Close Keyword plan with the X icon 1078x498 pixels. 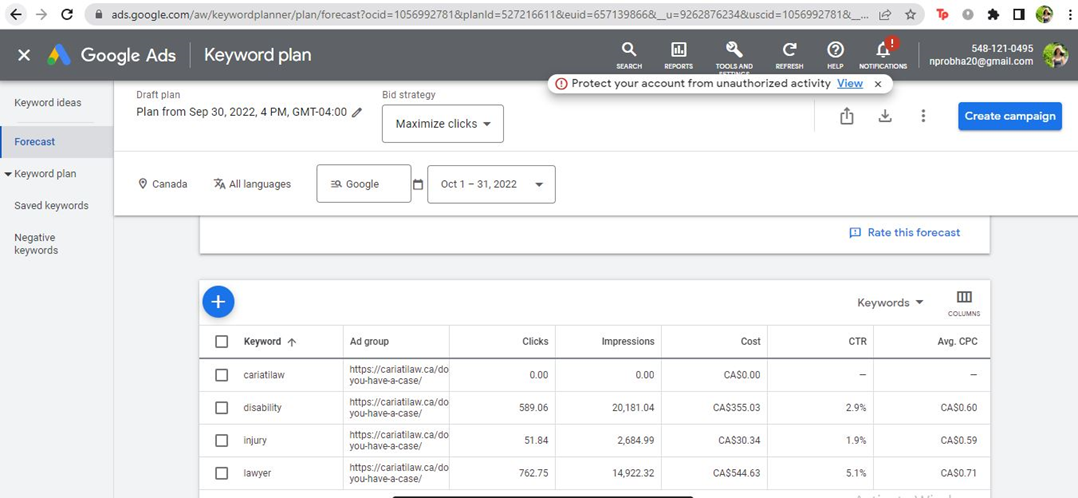[x=24, y=55]
